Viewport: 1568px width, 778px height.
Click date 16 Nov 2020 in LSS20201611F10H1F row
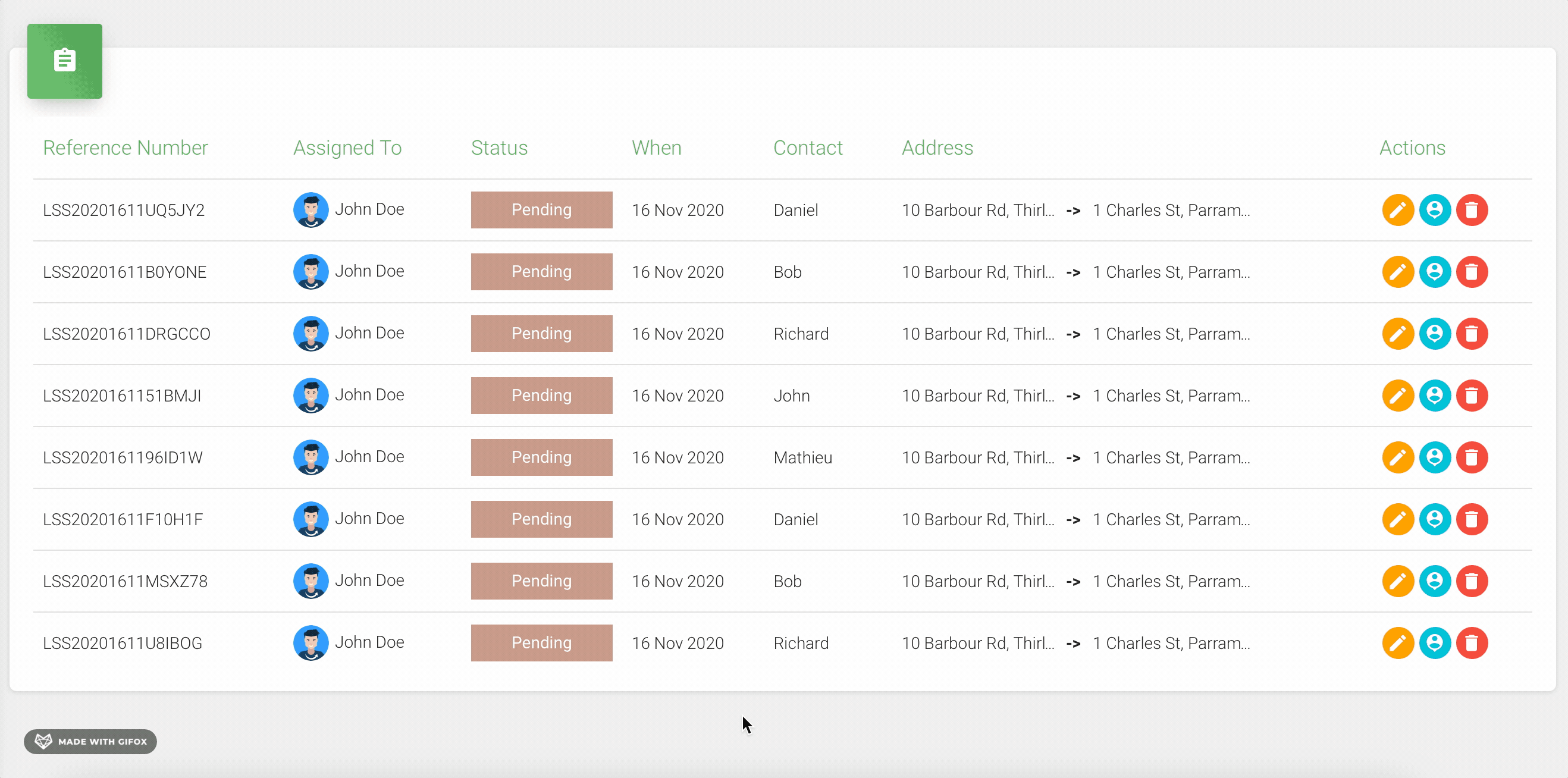tap(678, 519)
